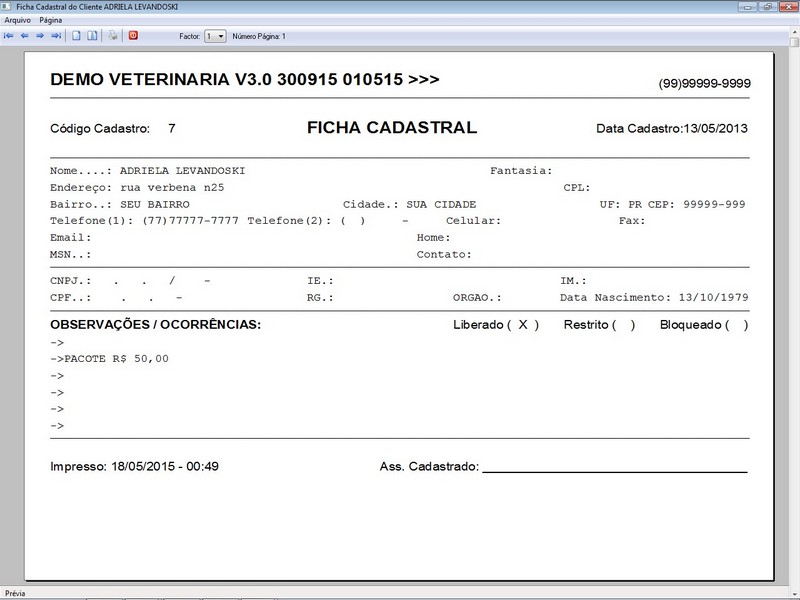Jump to the last page arrow

(56, 36)
